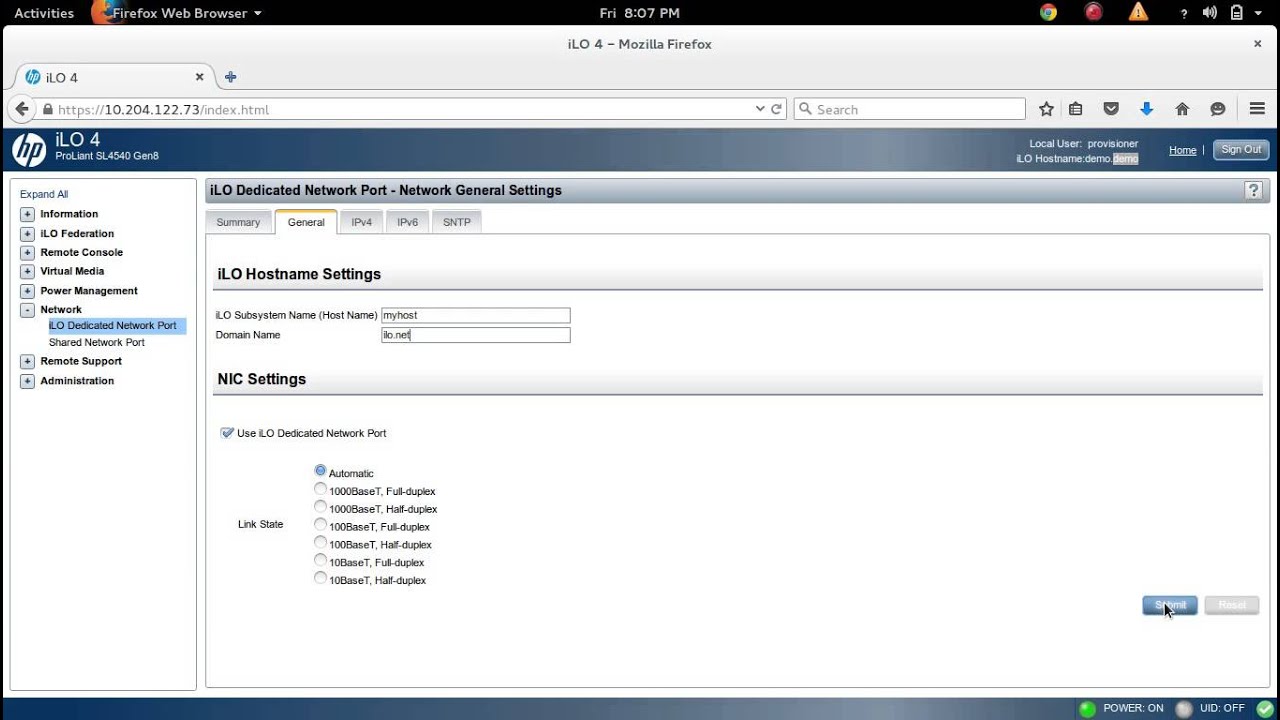
Task: Click the green POWER ON status indicator
Action: click(1087, 708)
